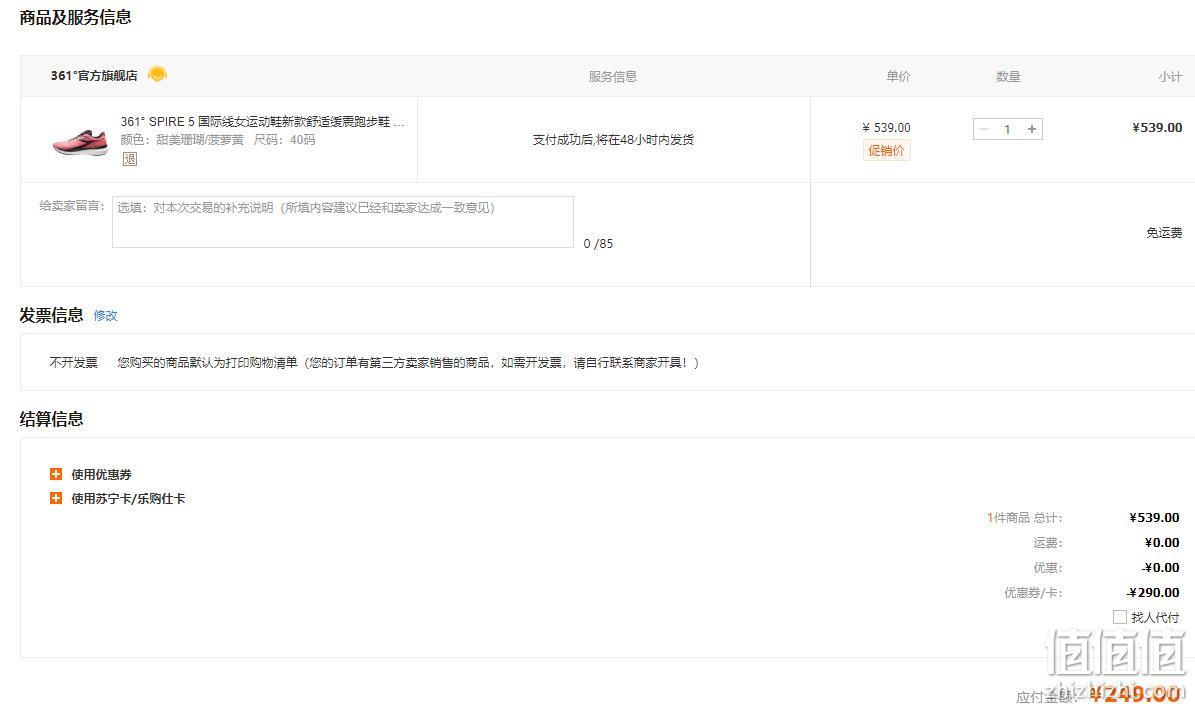This screenshot has width=1195, height=708.
Task: Click the 服务信息 column header
Action: 613,76
